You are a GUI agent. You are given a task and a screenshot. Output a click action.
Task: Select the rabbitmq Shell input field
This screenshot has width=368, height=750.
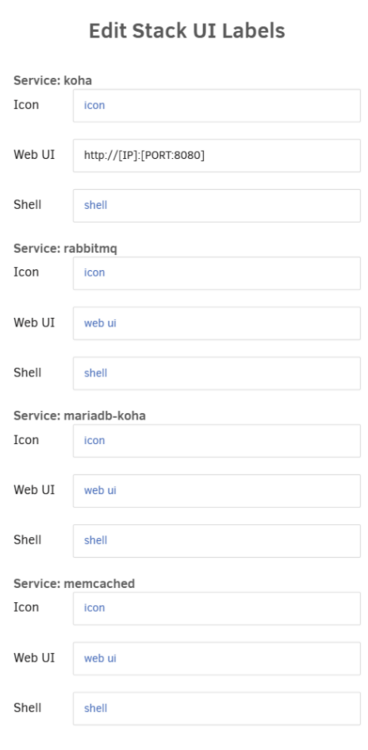tap(217, 373)
